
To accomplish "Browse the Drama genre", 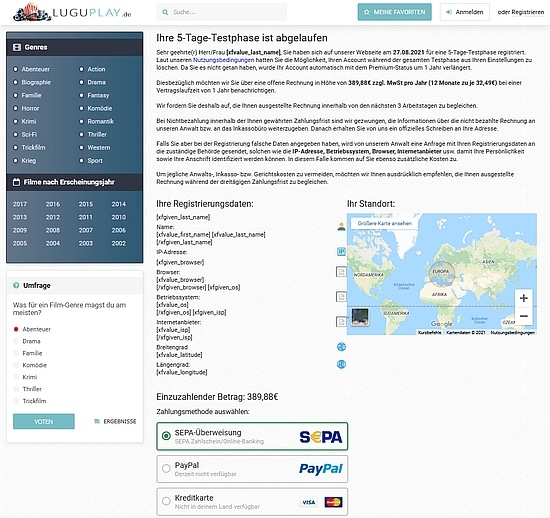I will (96, 82).
